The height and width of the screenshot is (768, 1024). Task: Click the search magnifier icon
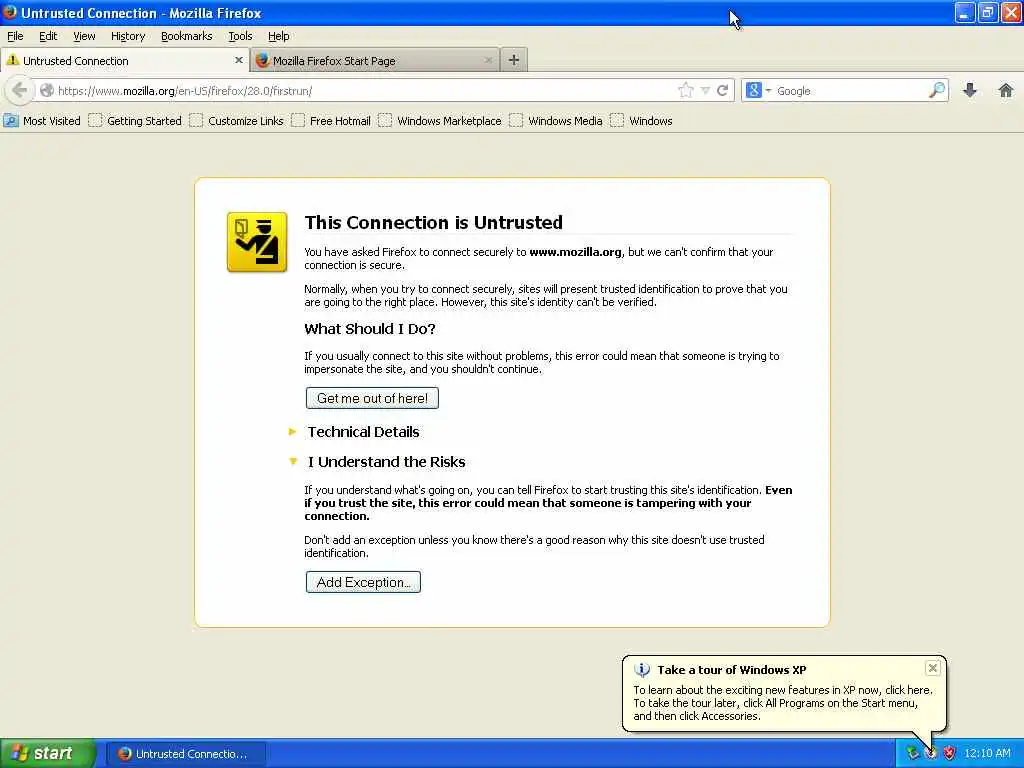[937, 90]
